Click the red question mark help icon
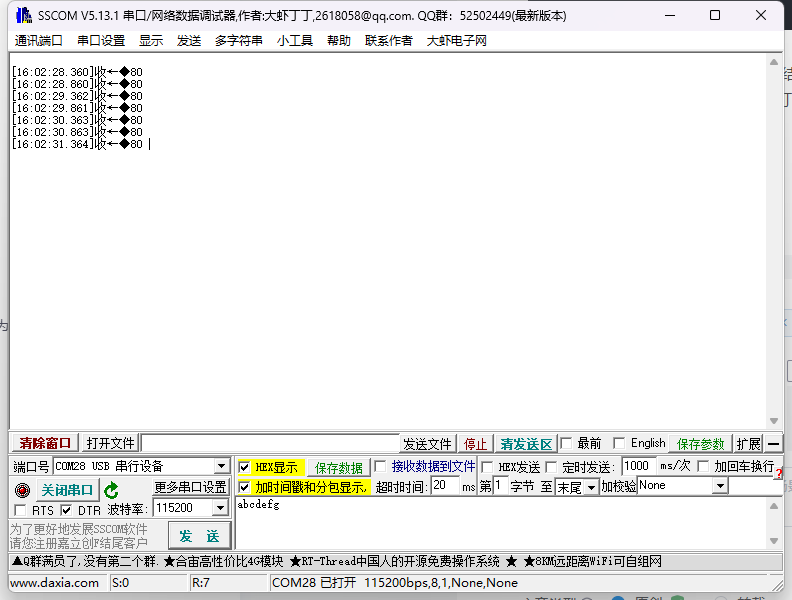 (779, 474)
